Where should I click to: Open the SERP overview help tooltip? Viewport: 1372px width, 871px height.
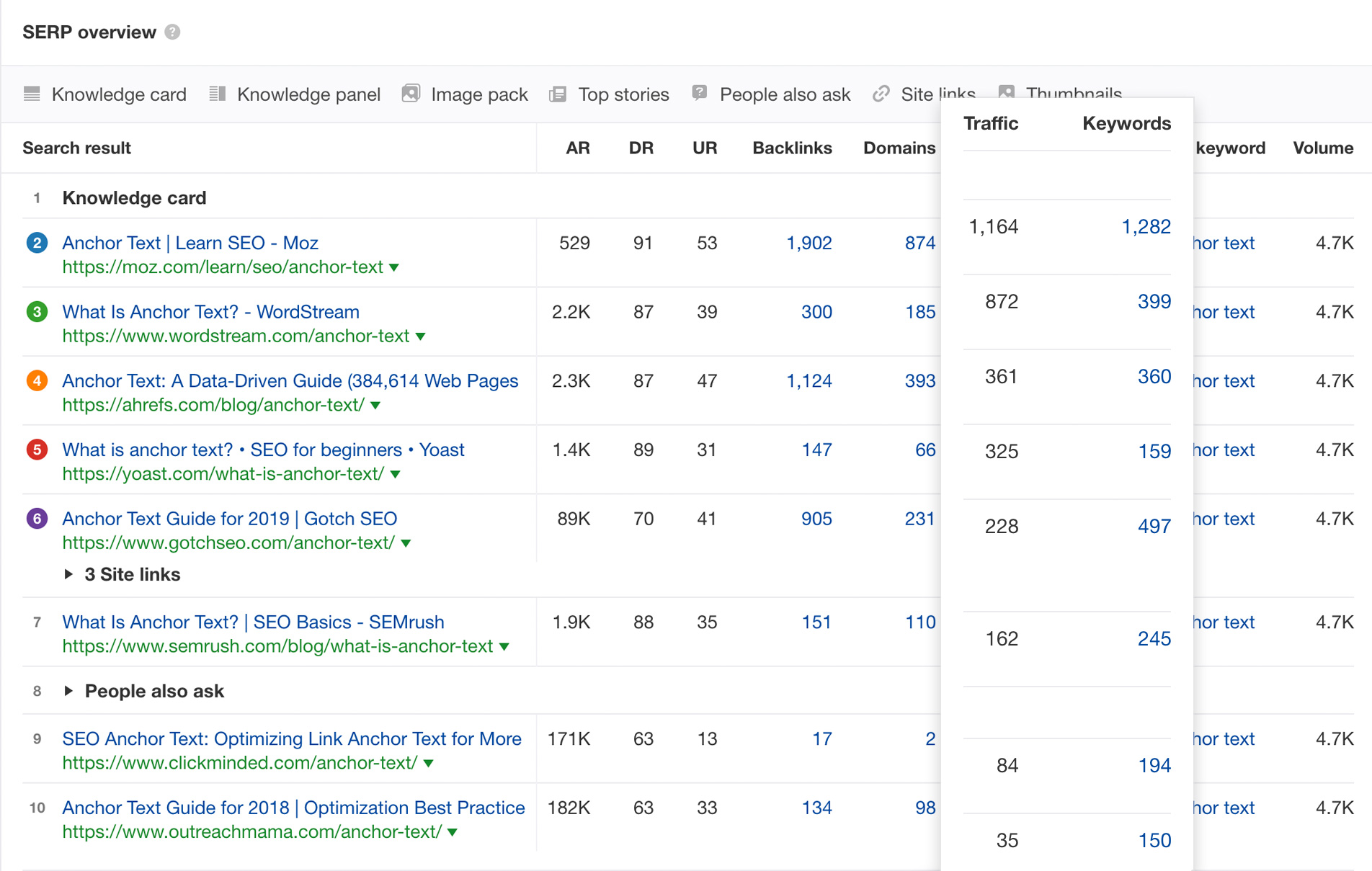(x=171, y=32)
